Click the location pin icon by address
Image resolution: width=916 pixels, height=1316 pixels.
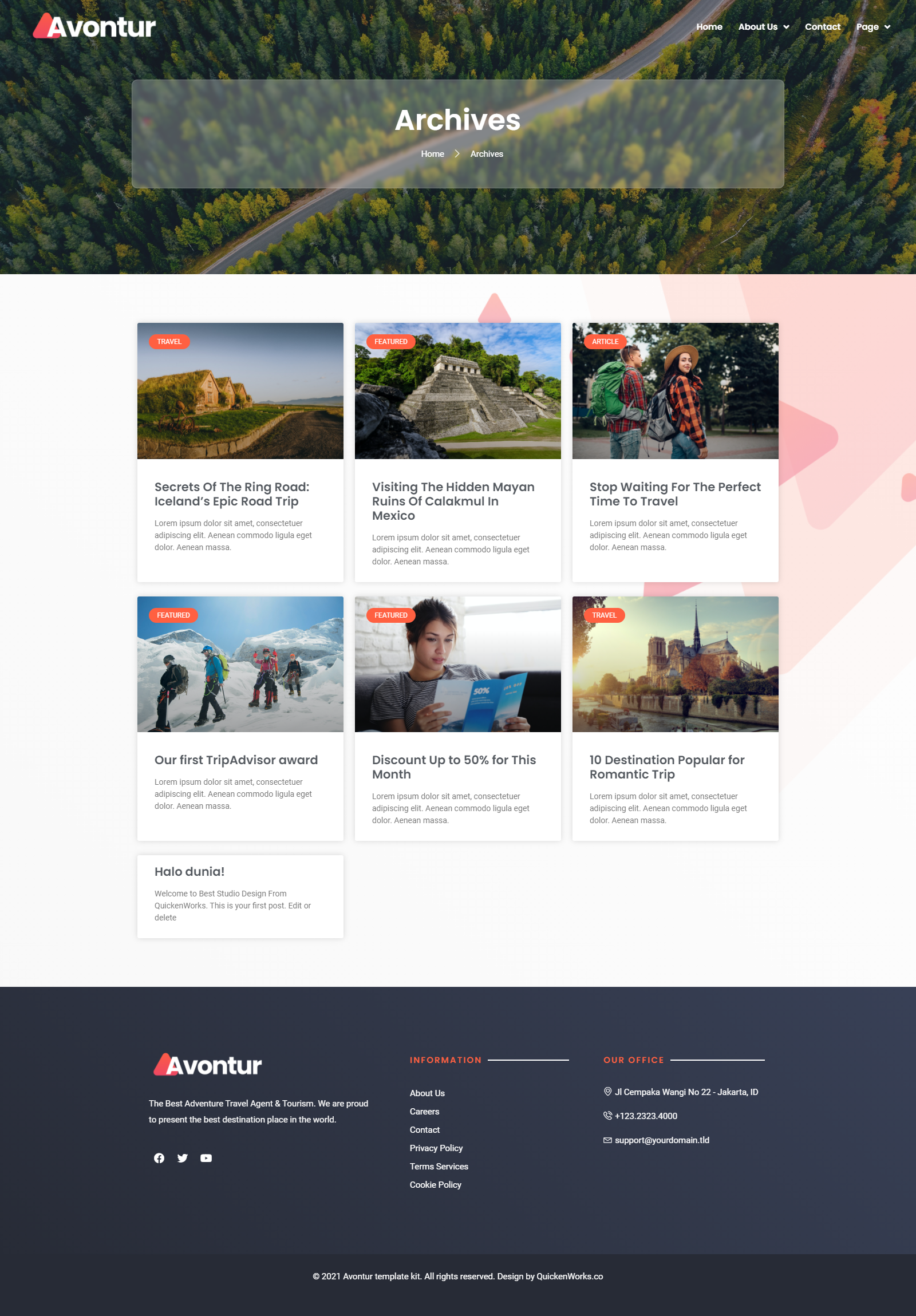coord(607,1091)
